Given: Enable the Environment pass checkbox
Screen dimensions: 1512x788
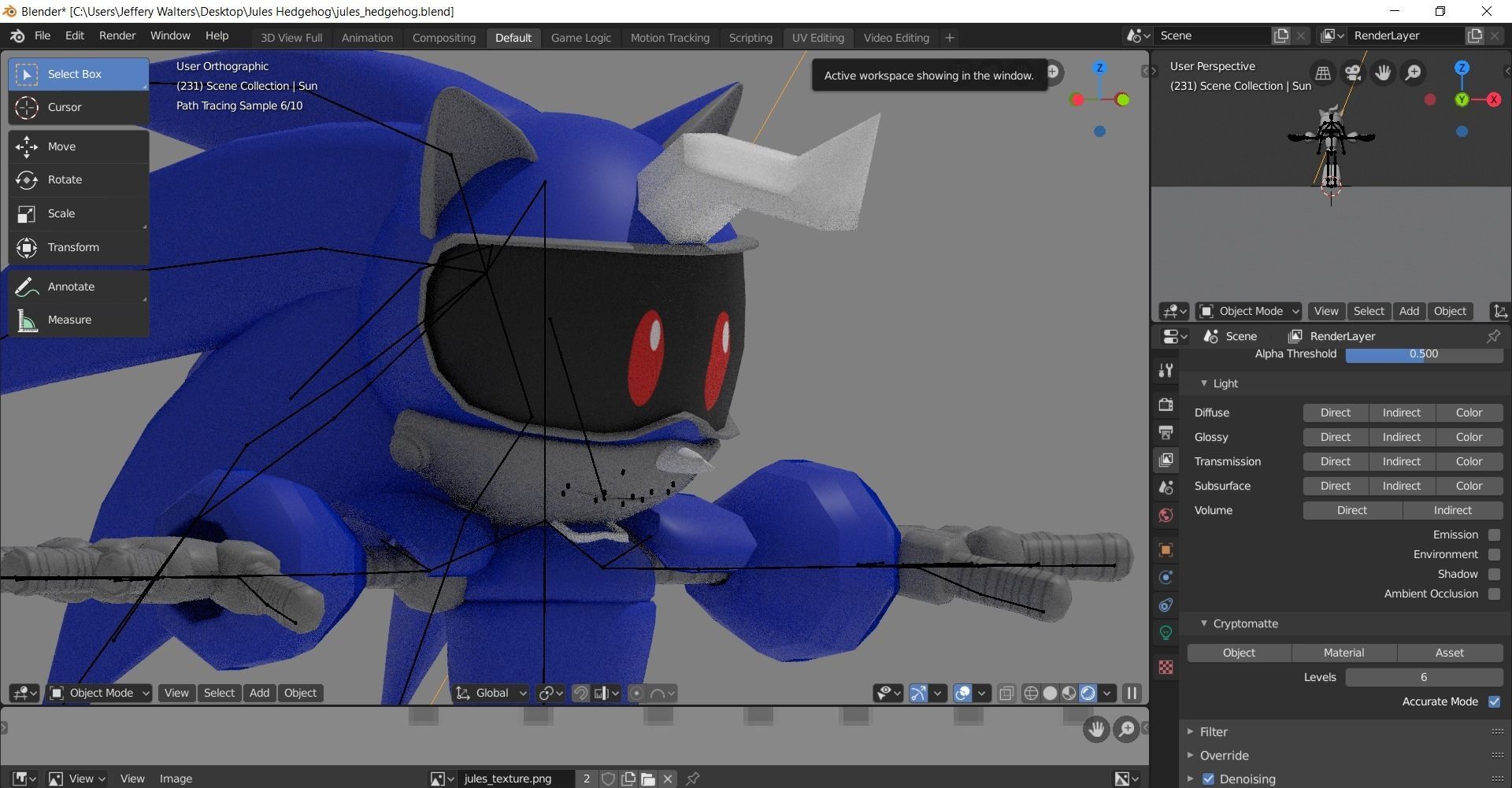Looking at the screenshot, I should 1494,554.
